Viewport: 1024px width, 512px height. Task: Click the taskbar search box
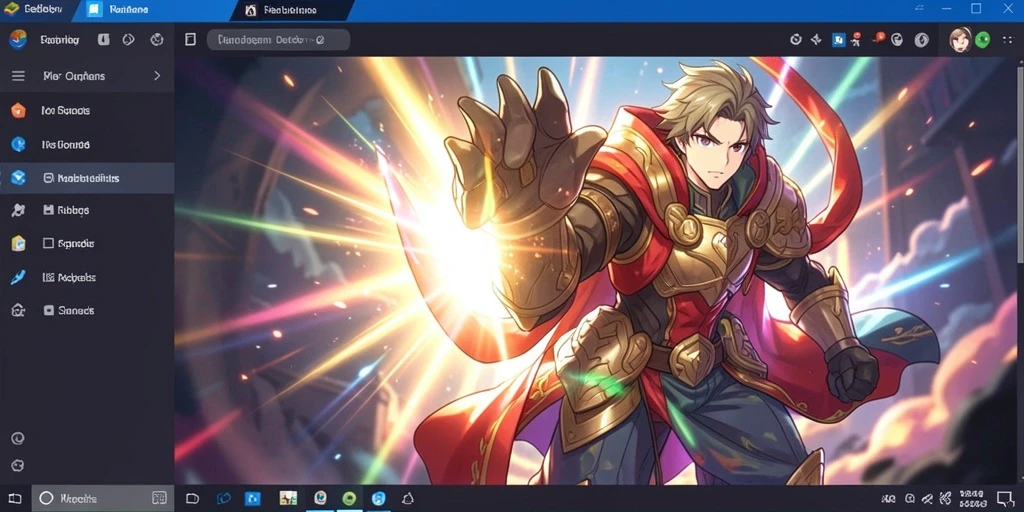[103, 498]
